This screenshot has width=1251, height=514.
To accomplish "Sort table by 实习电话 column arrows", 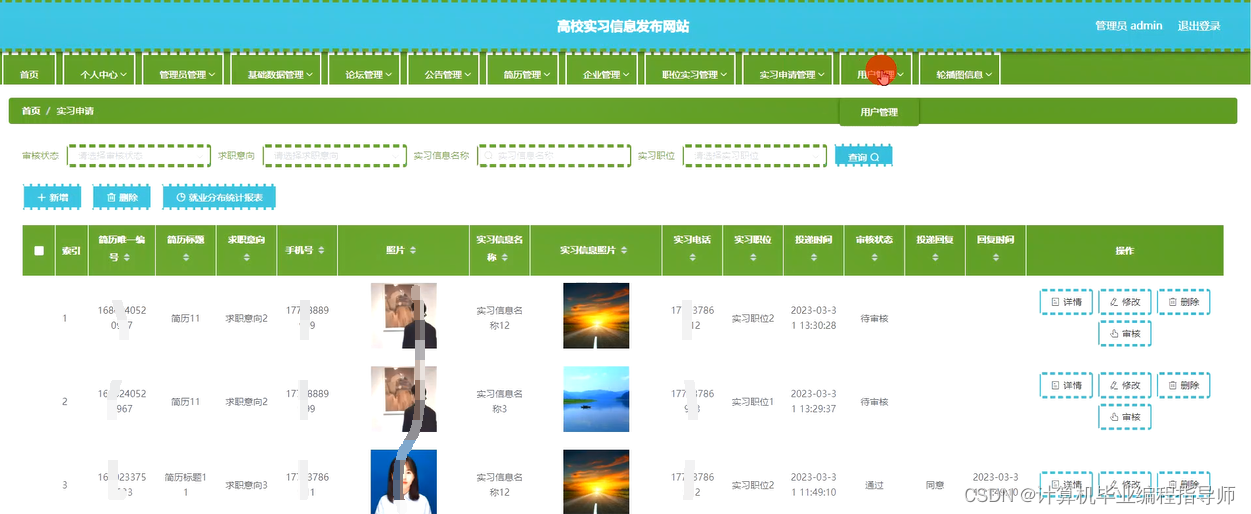I will [692, 258].
